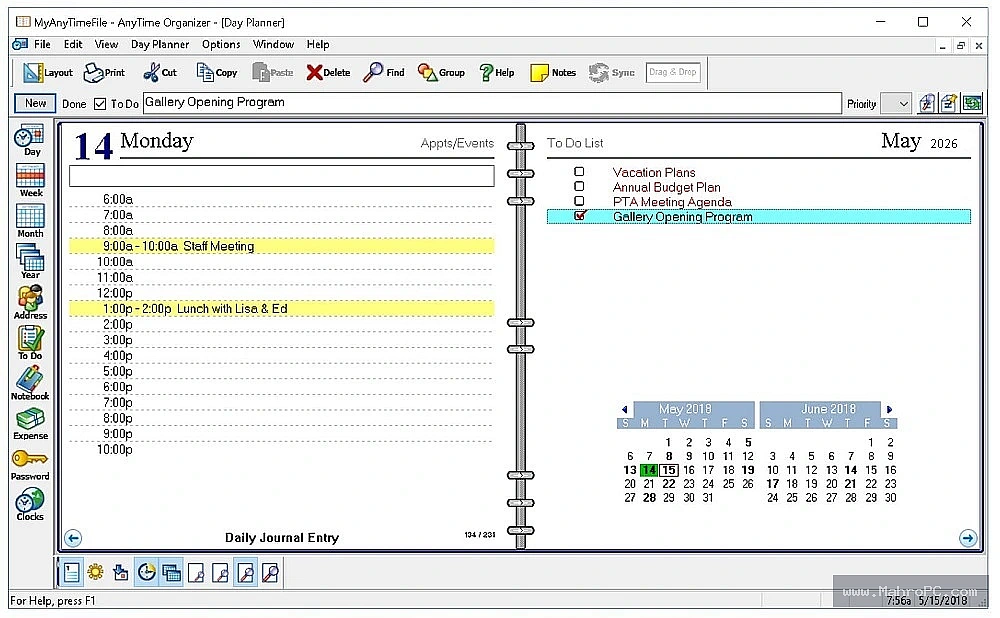Open the Help menu in the menu bar

318,45
